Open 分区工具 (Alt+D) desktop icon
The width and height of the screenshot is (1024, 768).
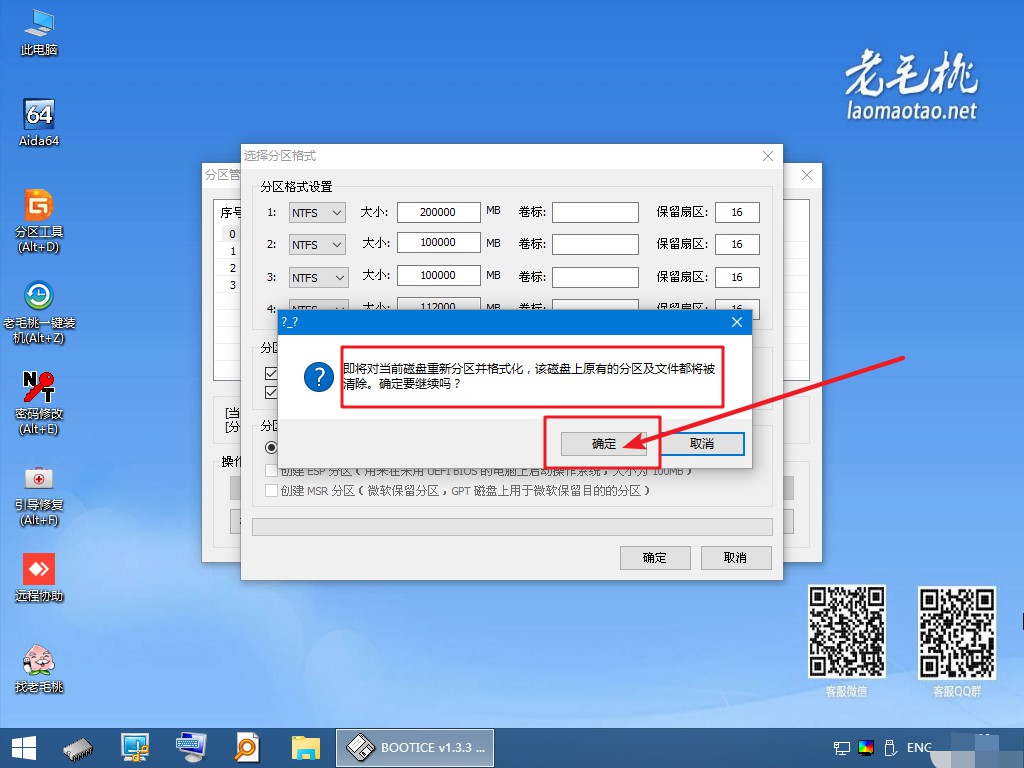(39, 221)
